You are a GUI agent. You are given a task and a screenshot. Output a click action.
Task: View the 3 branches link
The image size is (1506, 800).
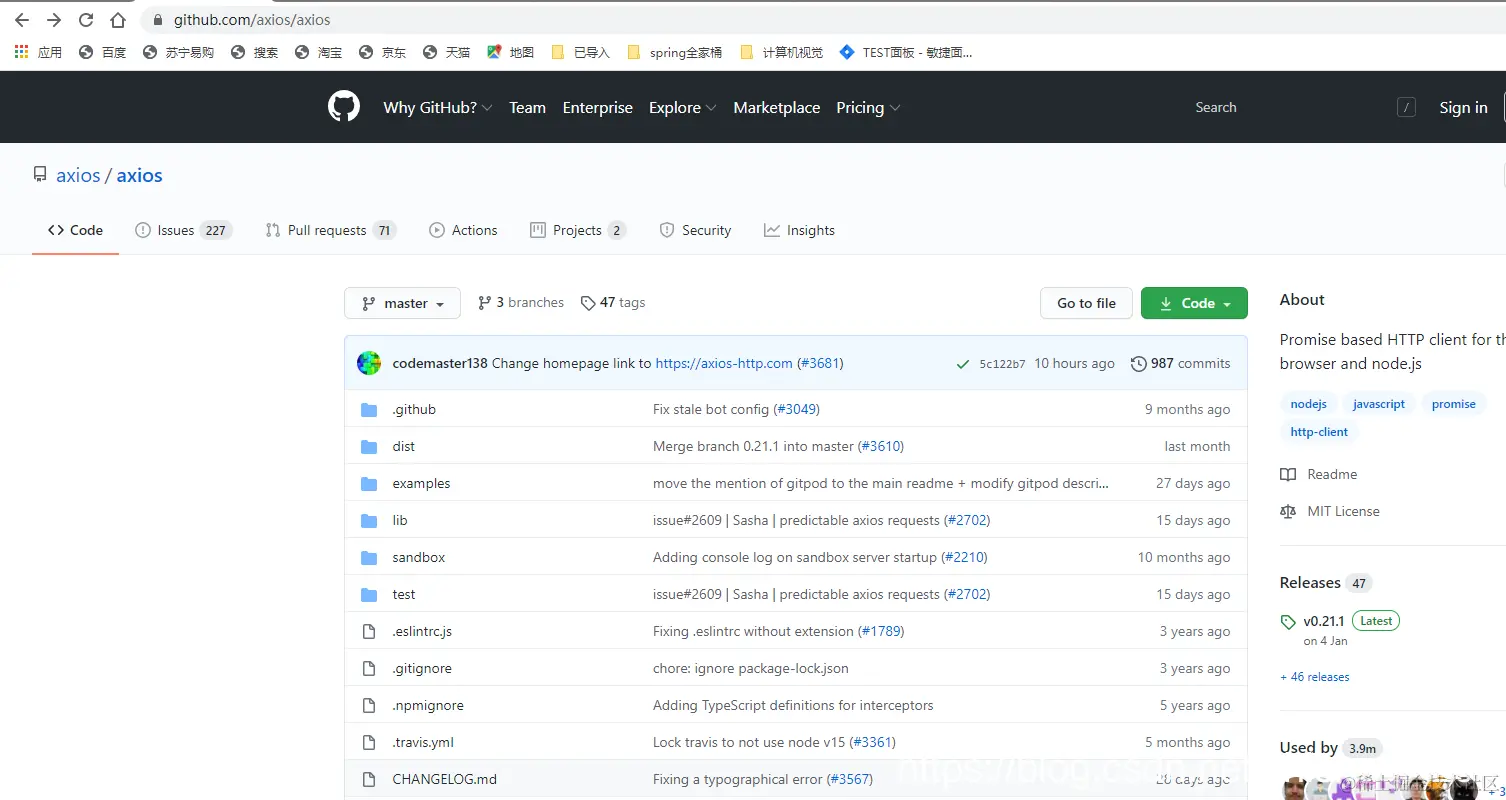click(520, 303)
